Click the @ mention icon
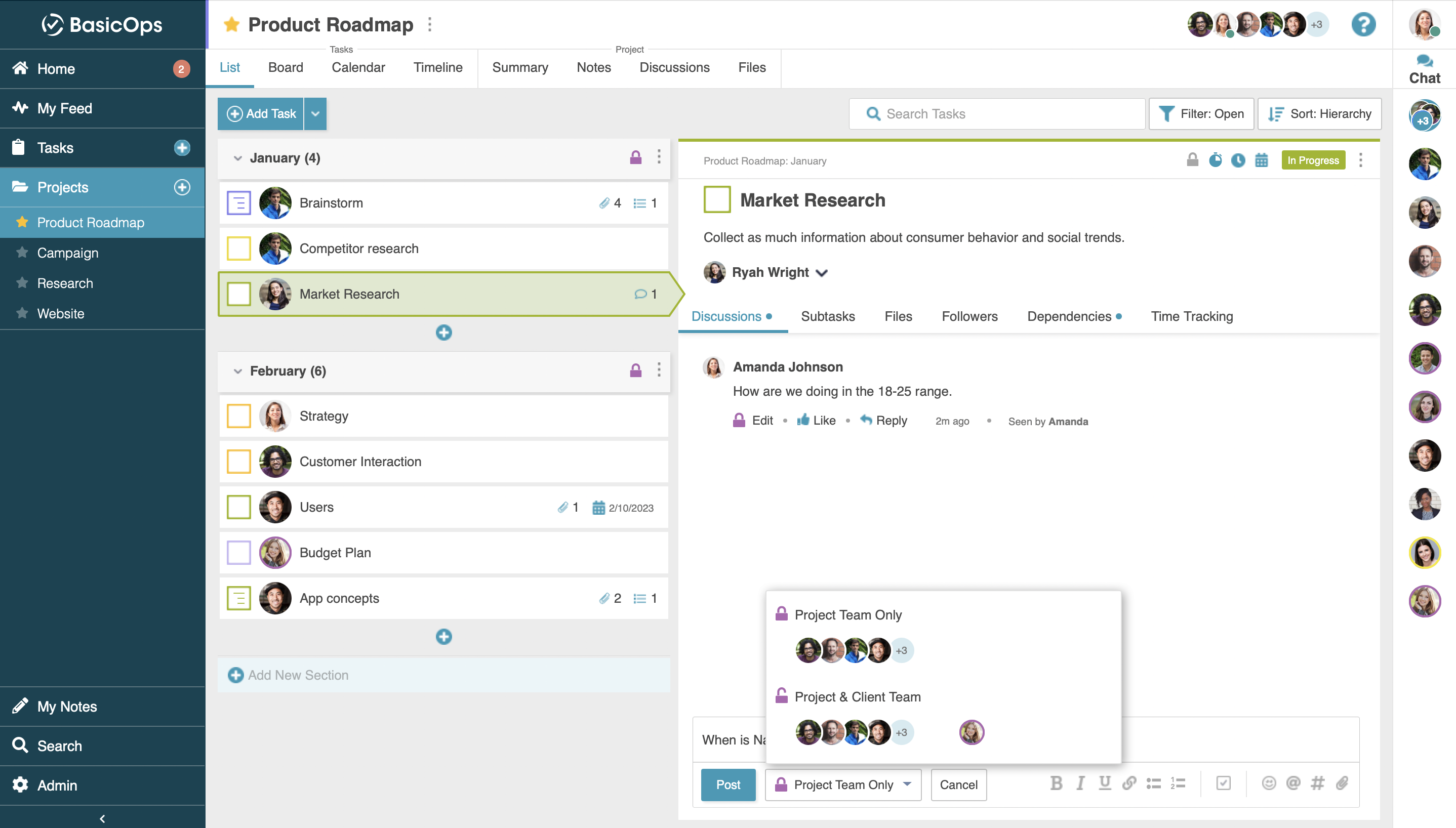Image resolution: width=1456 pixels, height=828 pixels. click(x=1293, y=783)
